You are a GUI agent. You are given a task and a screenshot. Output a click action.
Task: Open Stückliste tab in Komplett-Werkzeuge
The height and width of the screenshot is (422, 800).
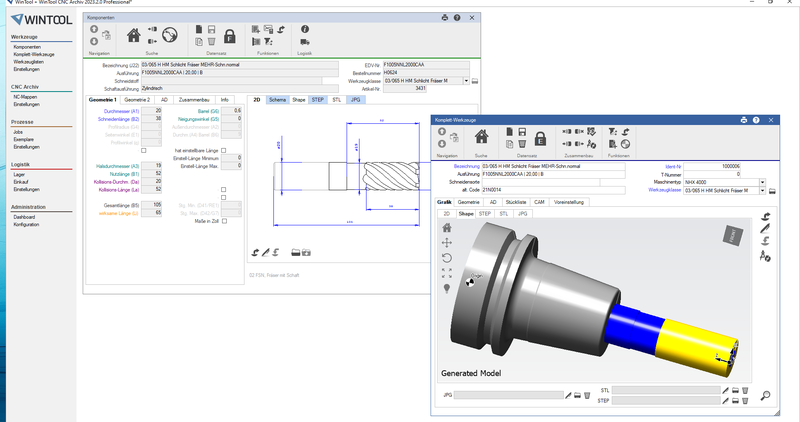pos(516,202)
